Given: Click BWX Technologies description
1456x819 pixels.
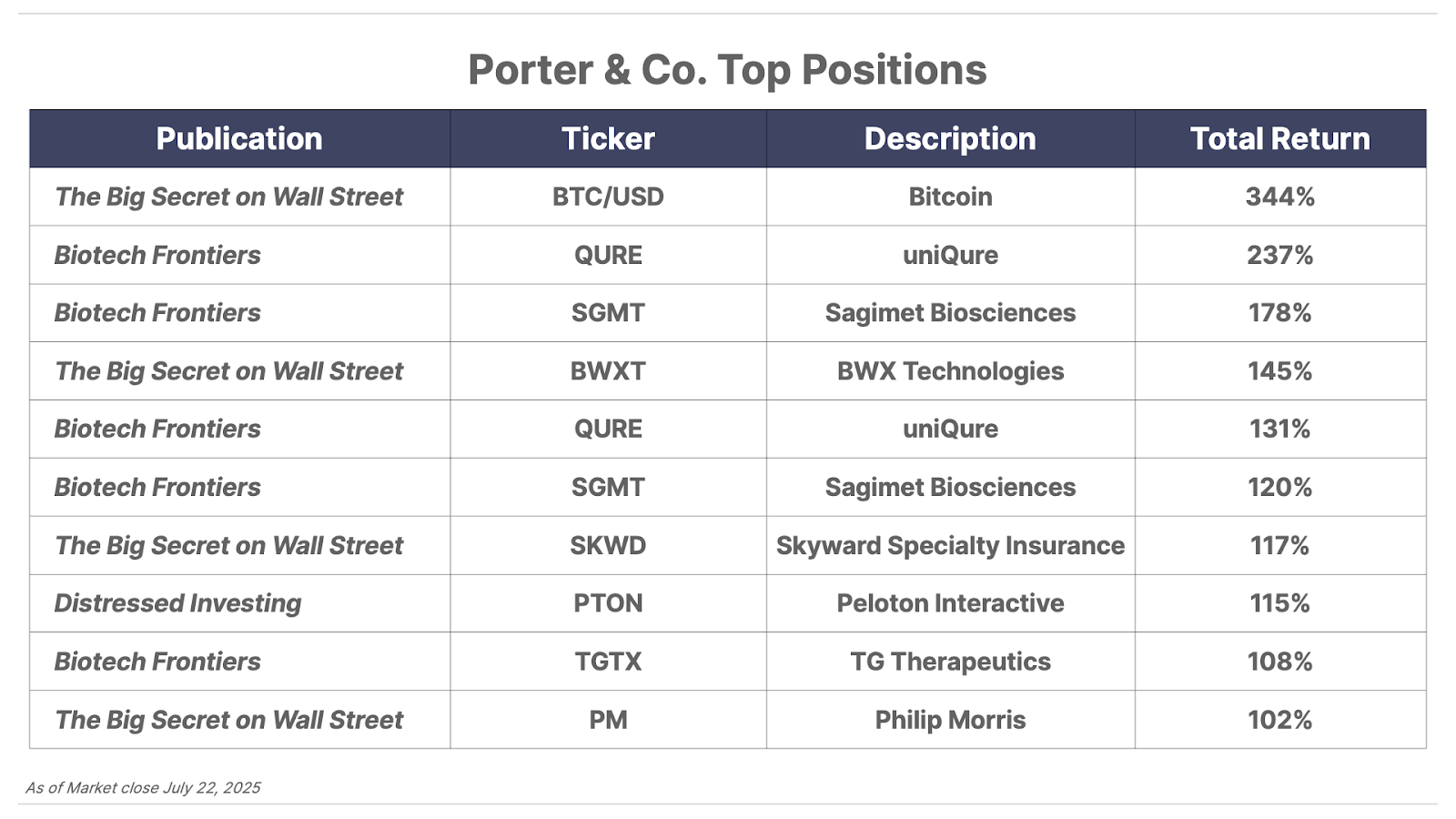Looking at the screenshot, I should [950, 371].
